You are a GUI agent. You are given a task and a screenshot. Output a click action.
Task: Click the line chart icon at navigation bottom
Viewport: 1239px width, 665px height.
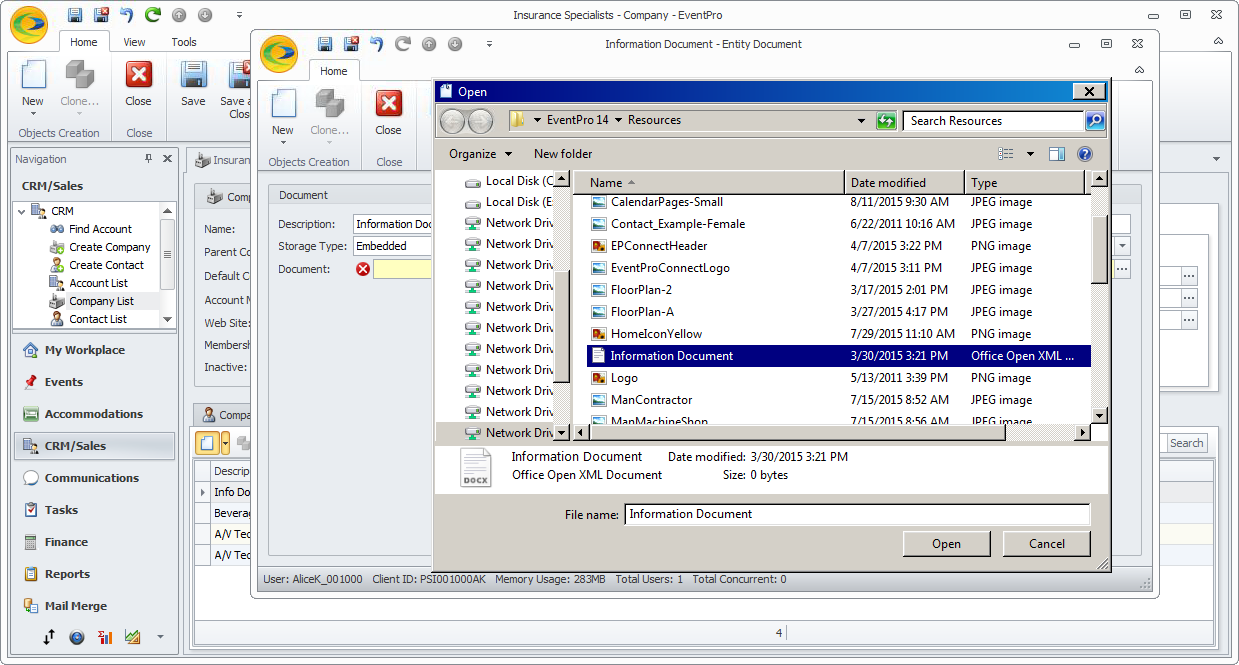pos(132,637)
